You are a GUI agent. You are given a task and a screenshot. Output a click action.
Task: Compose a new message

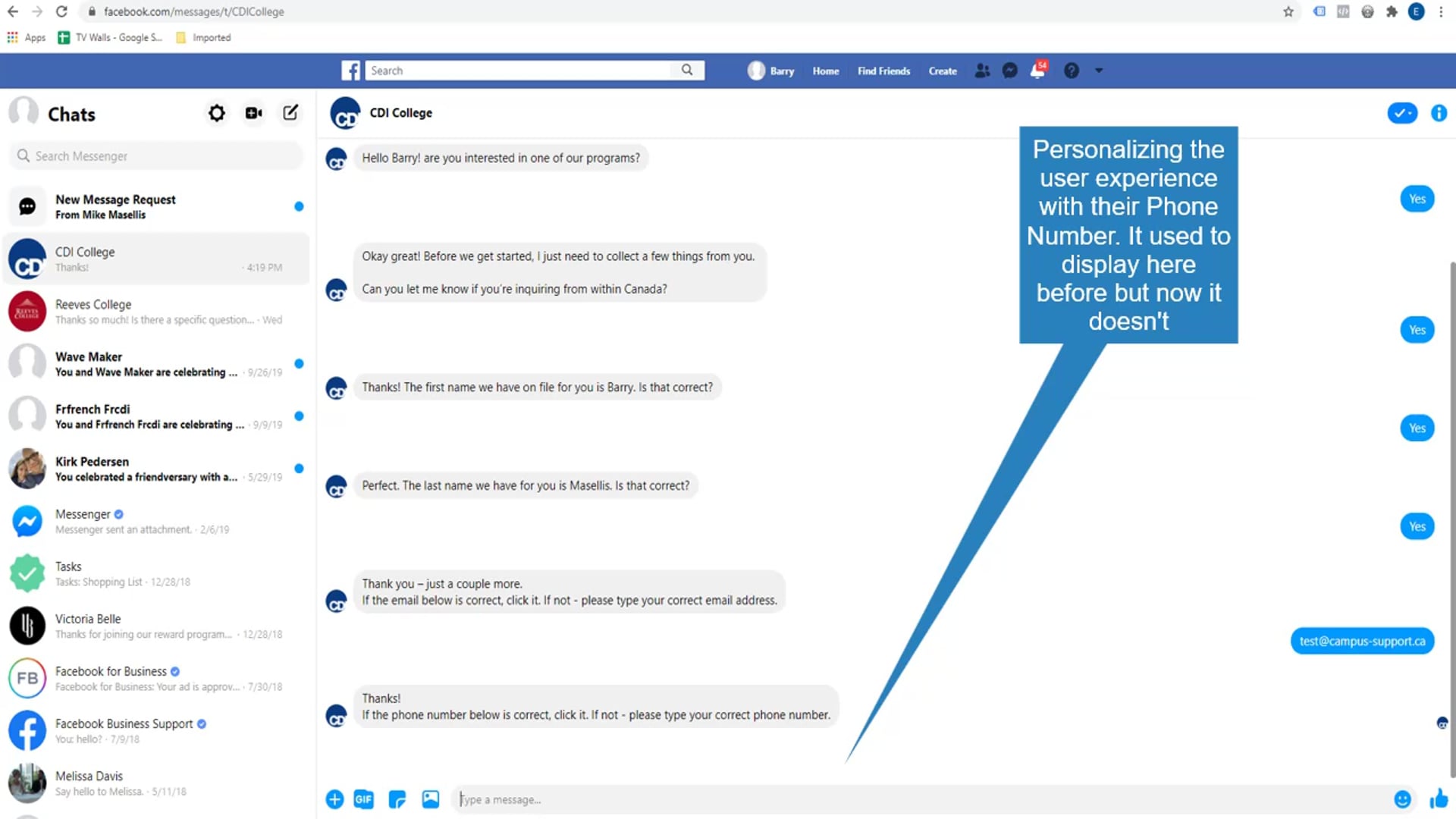tap(290, 113)
